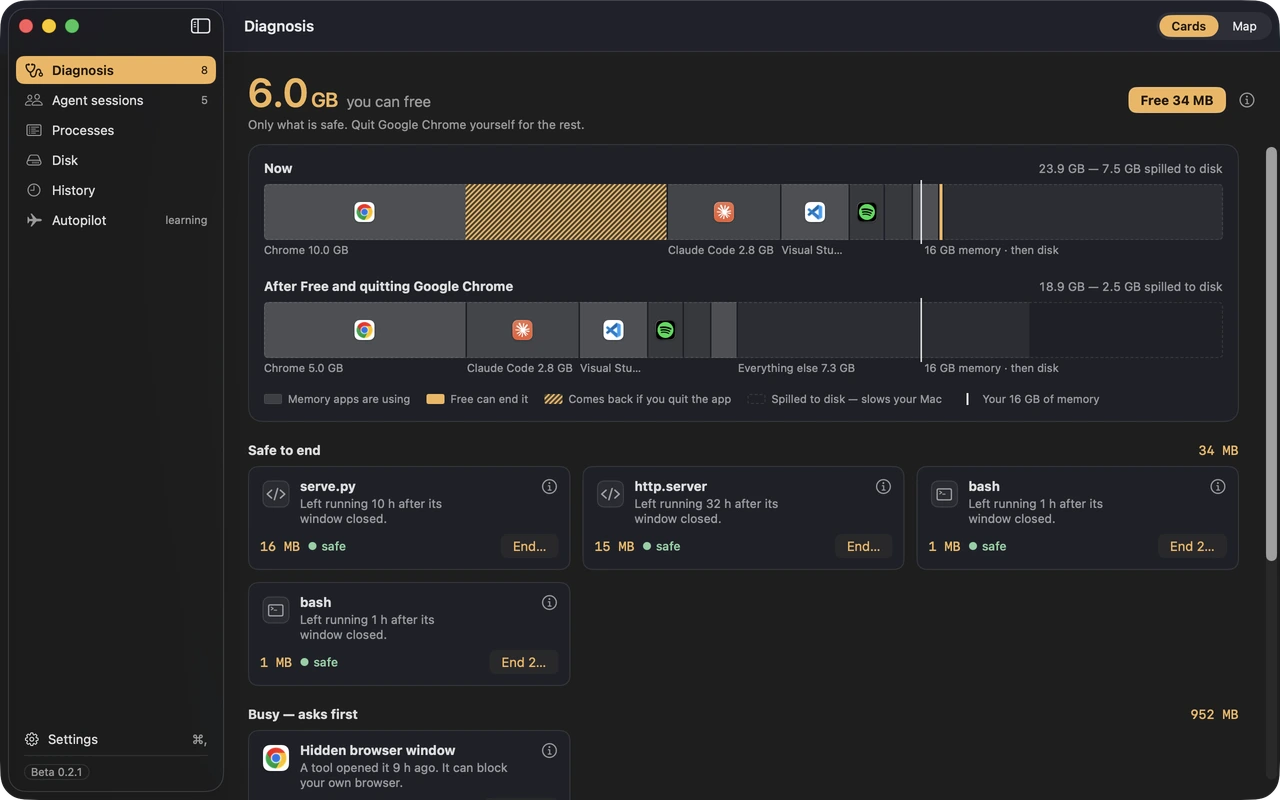Click the Free 34 MB button
Screen dimensions: 1280x800
[x=1177, y=100]
